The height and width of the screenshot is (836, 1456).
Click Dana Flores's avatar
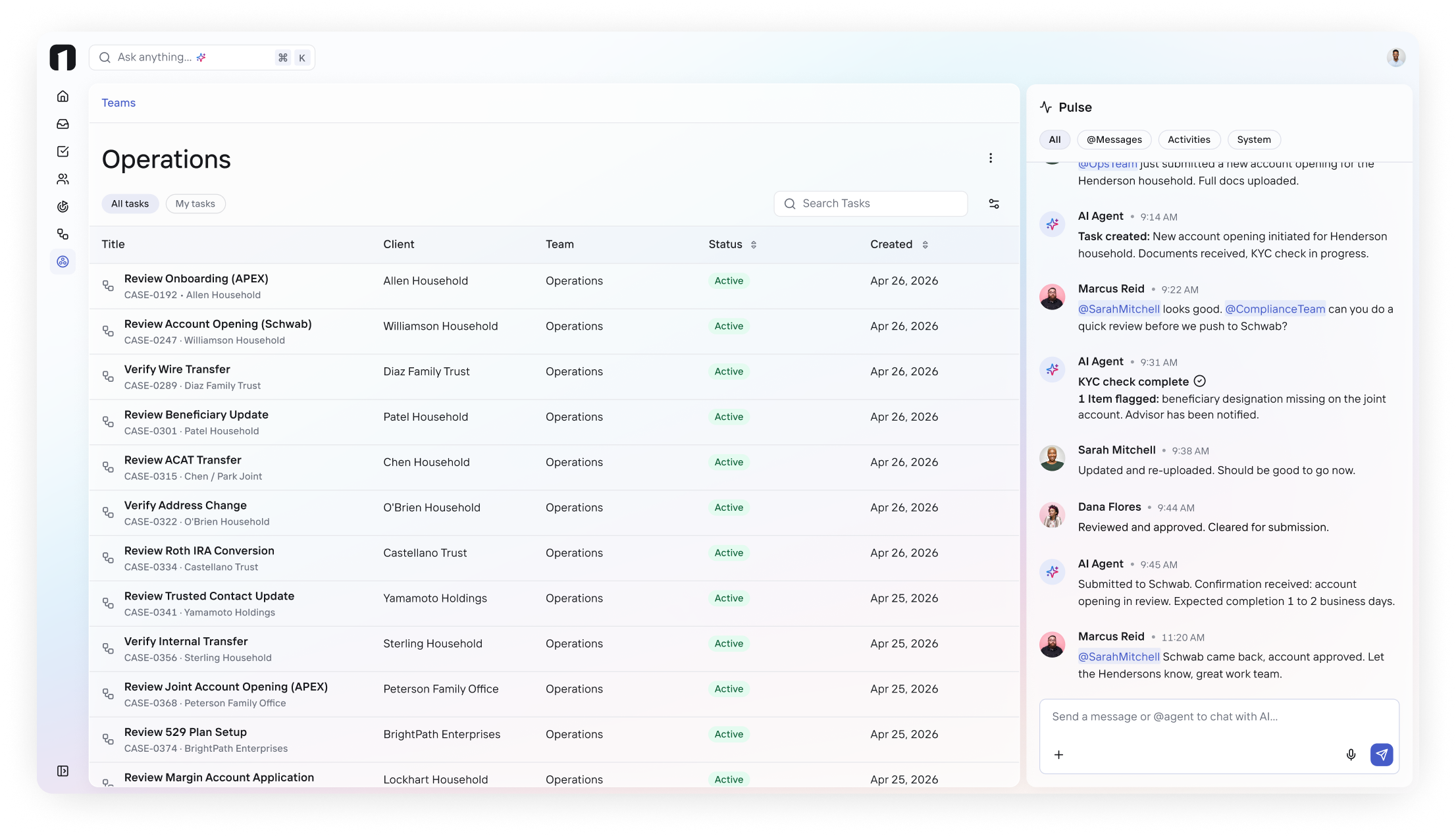tap(1052, 515)
